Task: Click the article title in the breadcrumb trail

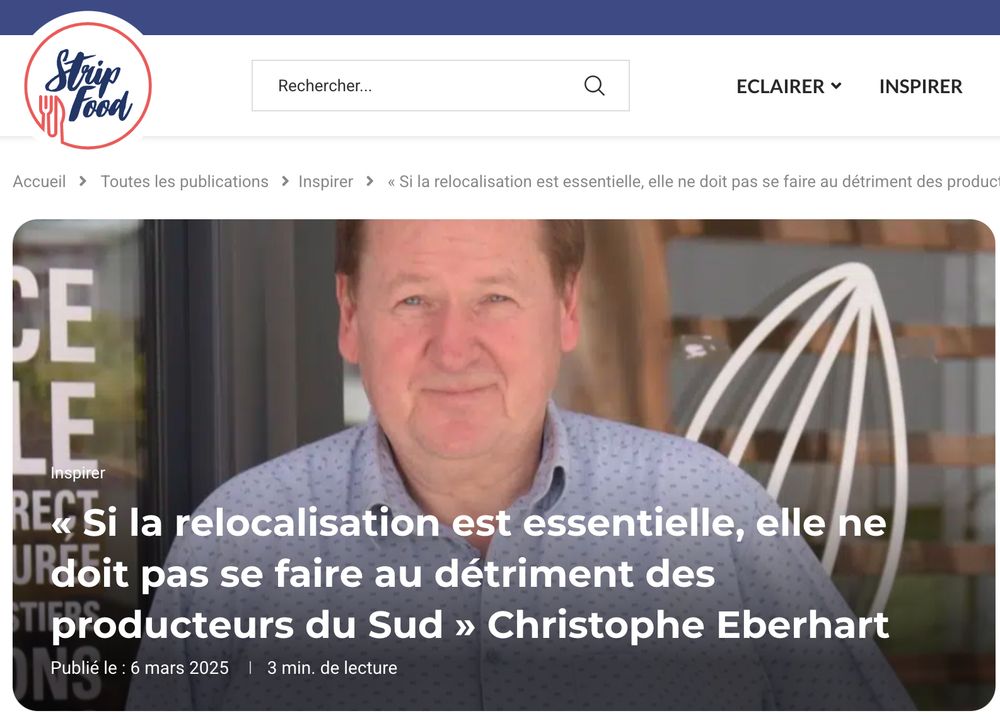Action: [693, 181]
